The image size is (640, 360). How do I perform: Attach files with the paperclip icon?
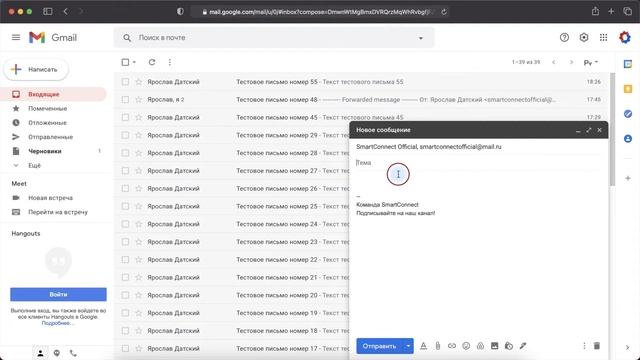click(x=438, y=346)
